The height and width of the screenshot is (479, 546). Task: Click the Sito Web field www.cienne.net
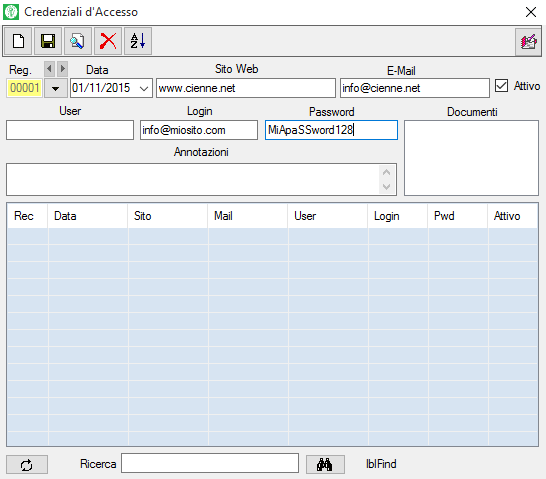(x=245, y=88)
